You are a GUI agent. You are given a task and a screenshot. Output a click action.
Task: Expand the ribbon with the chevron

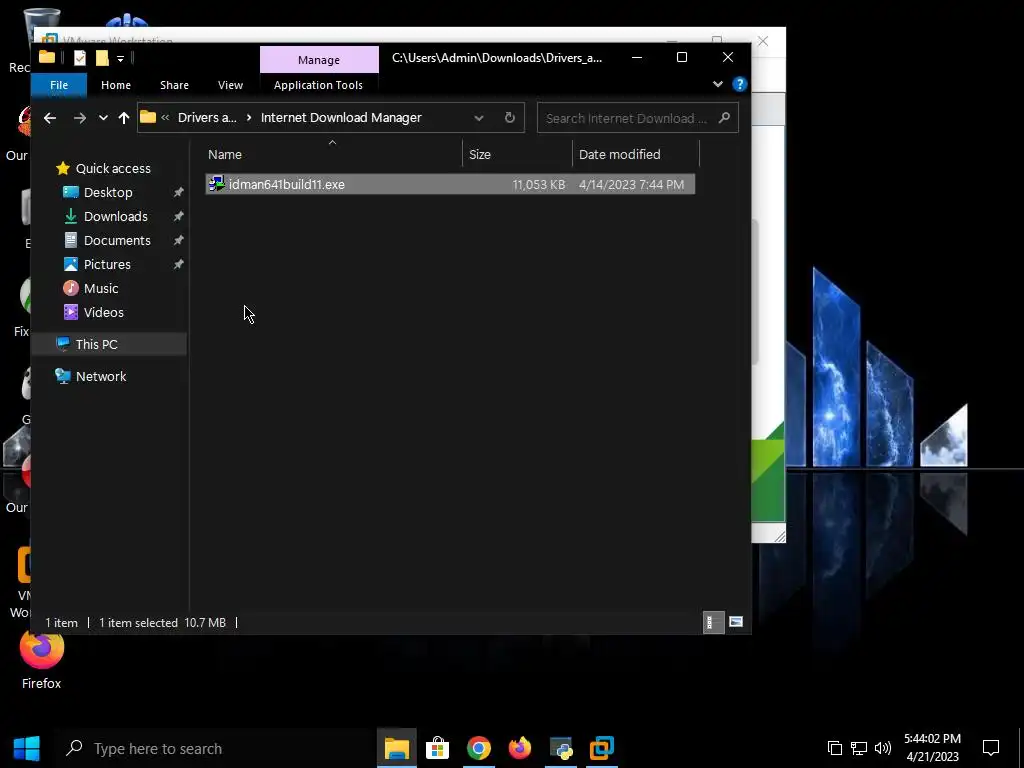point(718,84)
